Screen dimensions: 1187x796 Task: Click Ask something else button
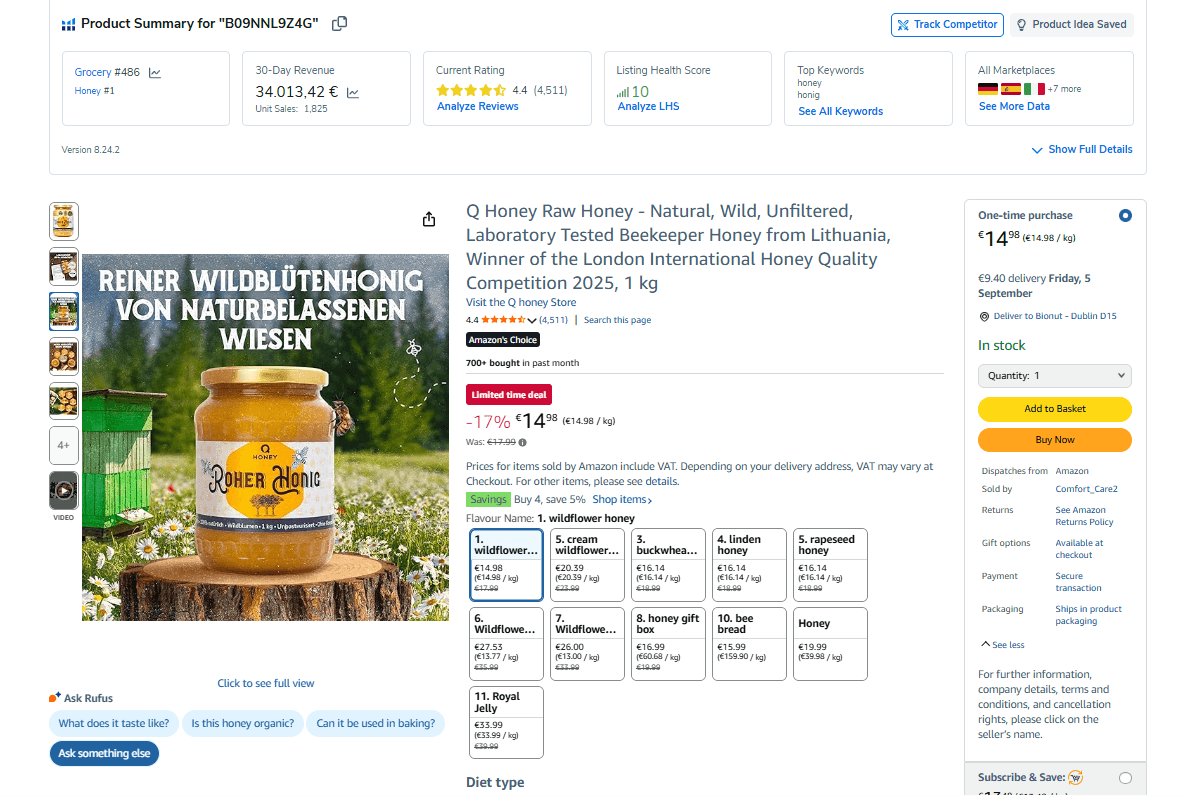[104, 754]
